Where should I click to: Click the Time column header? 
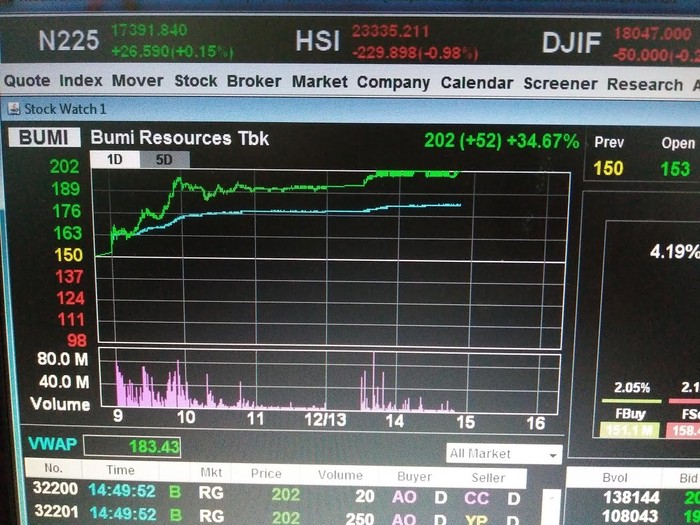[120, 470]
